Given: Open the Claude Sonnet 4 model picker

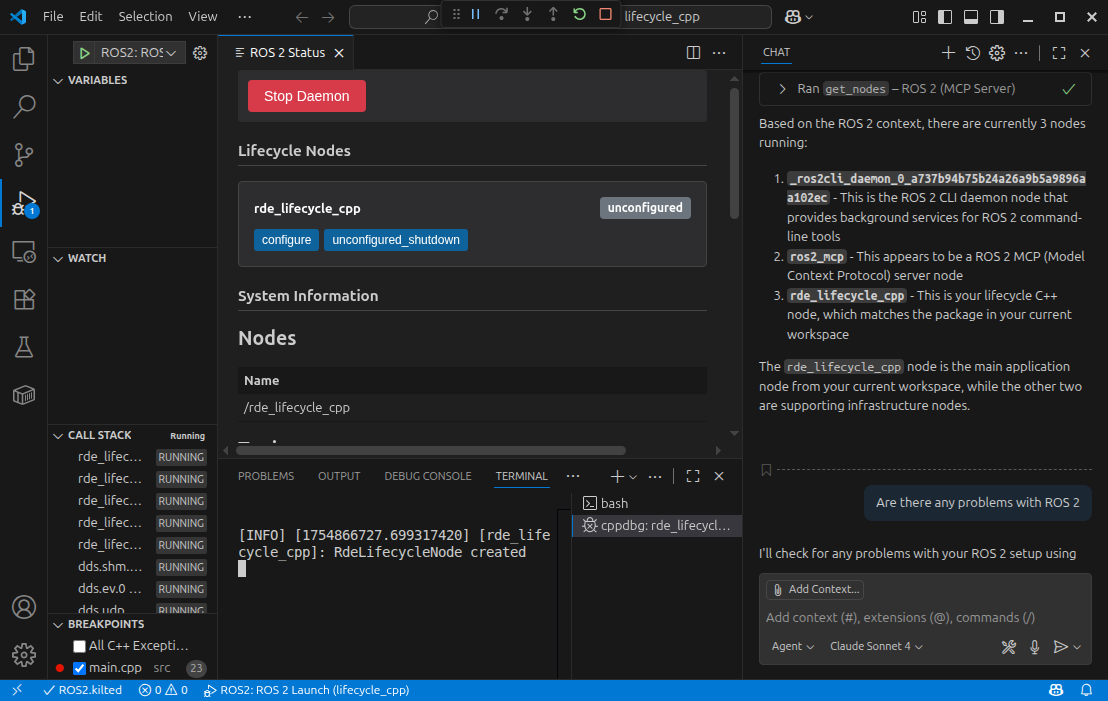Looking at the screenshot, I should pos(876,647).
